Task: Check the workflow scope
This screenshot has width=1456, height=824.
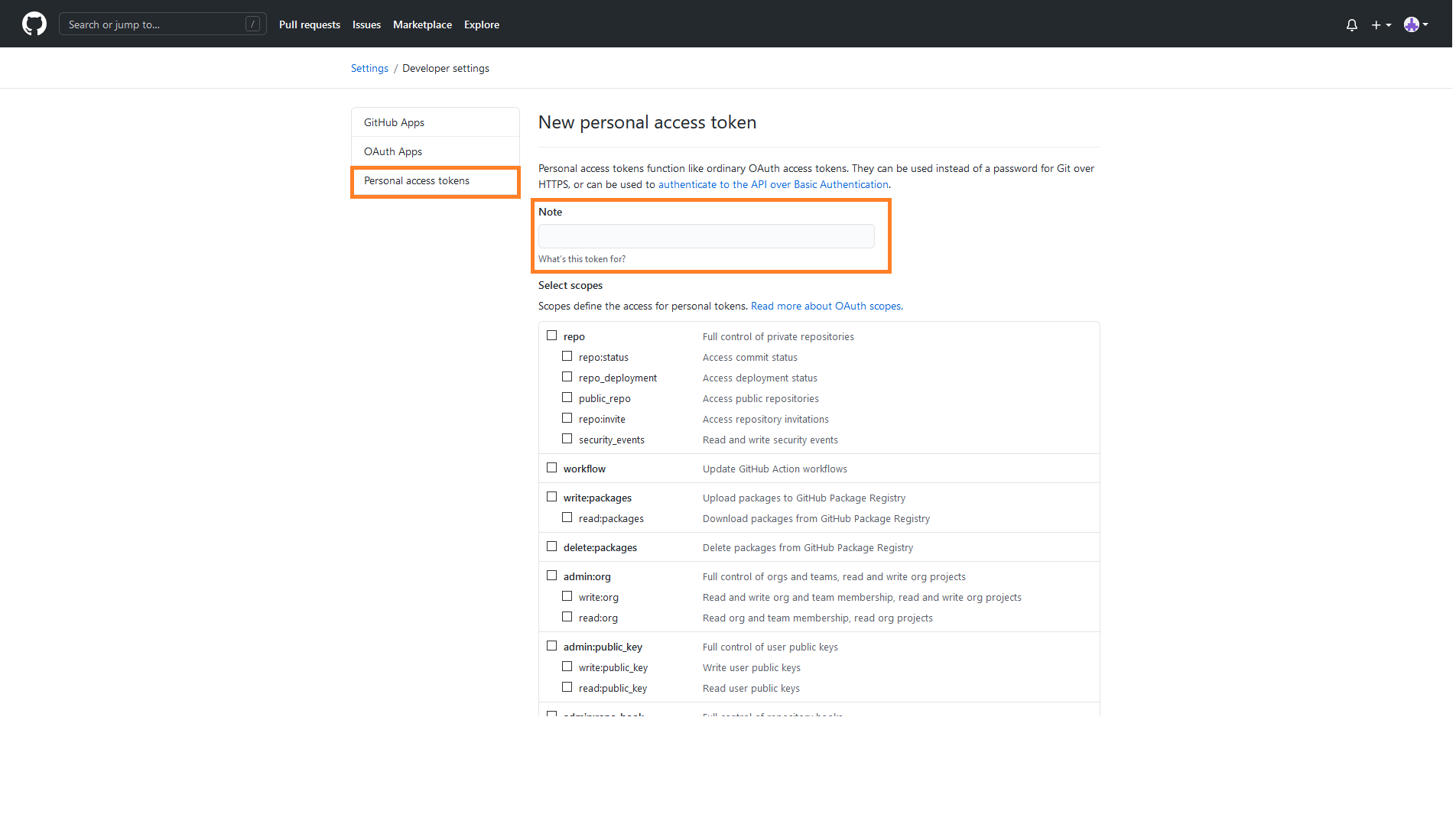Action: [551, 468]
